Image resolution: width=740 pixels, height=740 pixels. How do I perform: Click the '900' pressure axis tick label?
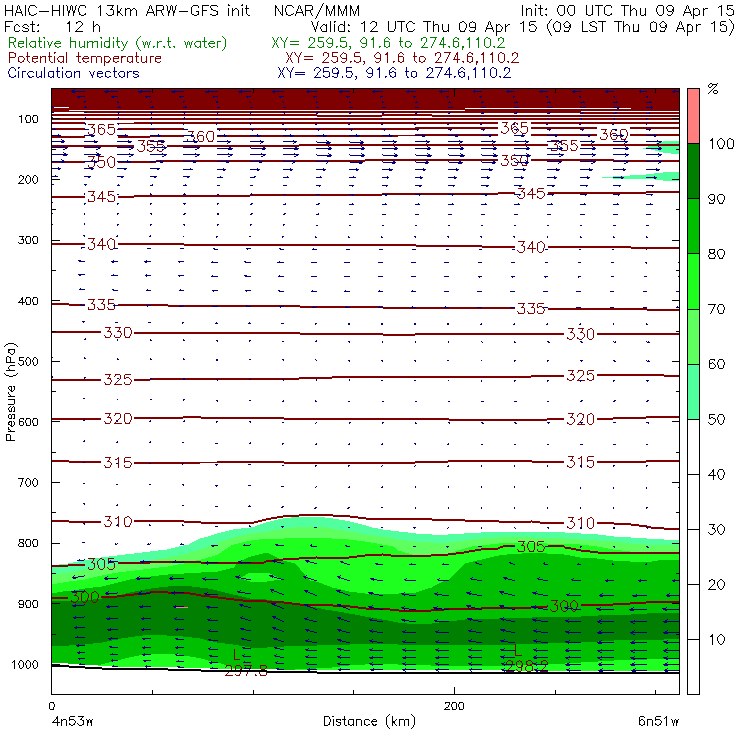[28, 604]
